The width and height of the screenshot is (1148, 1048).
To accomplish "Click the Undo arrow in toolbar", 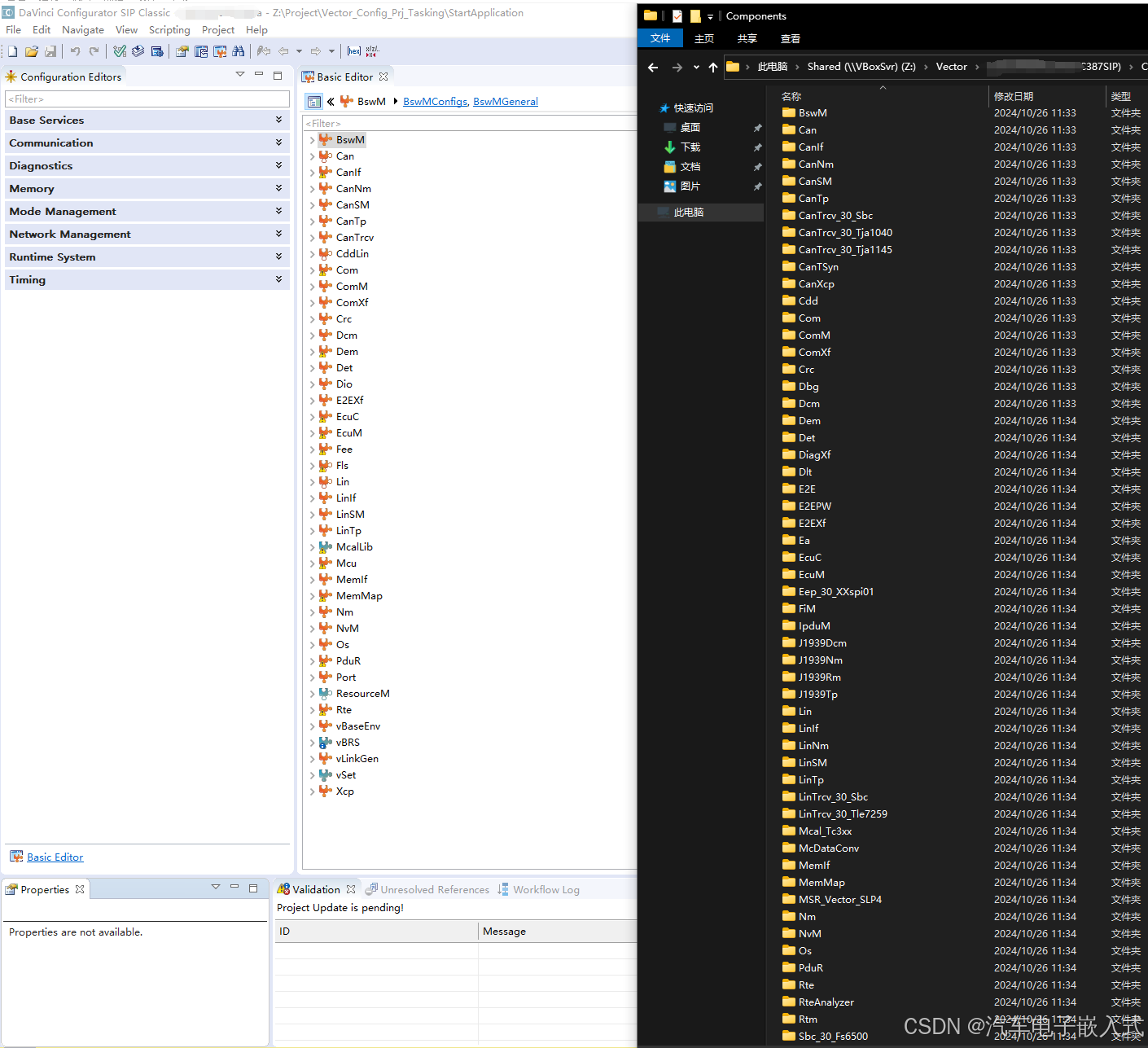I will (75, 51).
